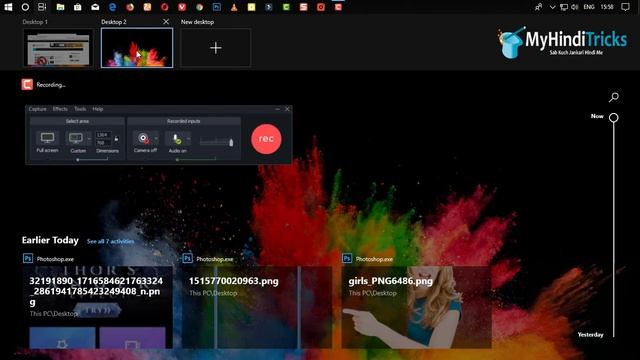Expand the audio options dropdown arrow

point(189,139)
